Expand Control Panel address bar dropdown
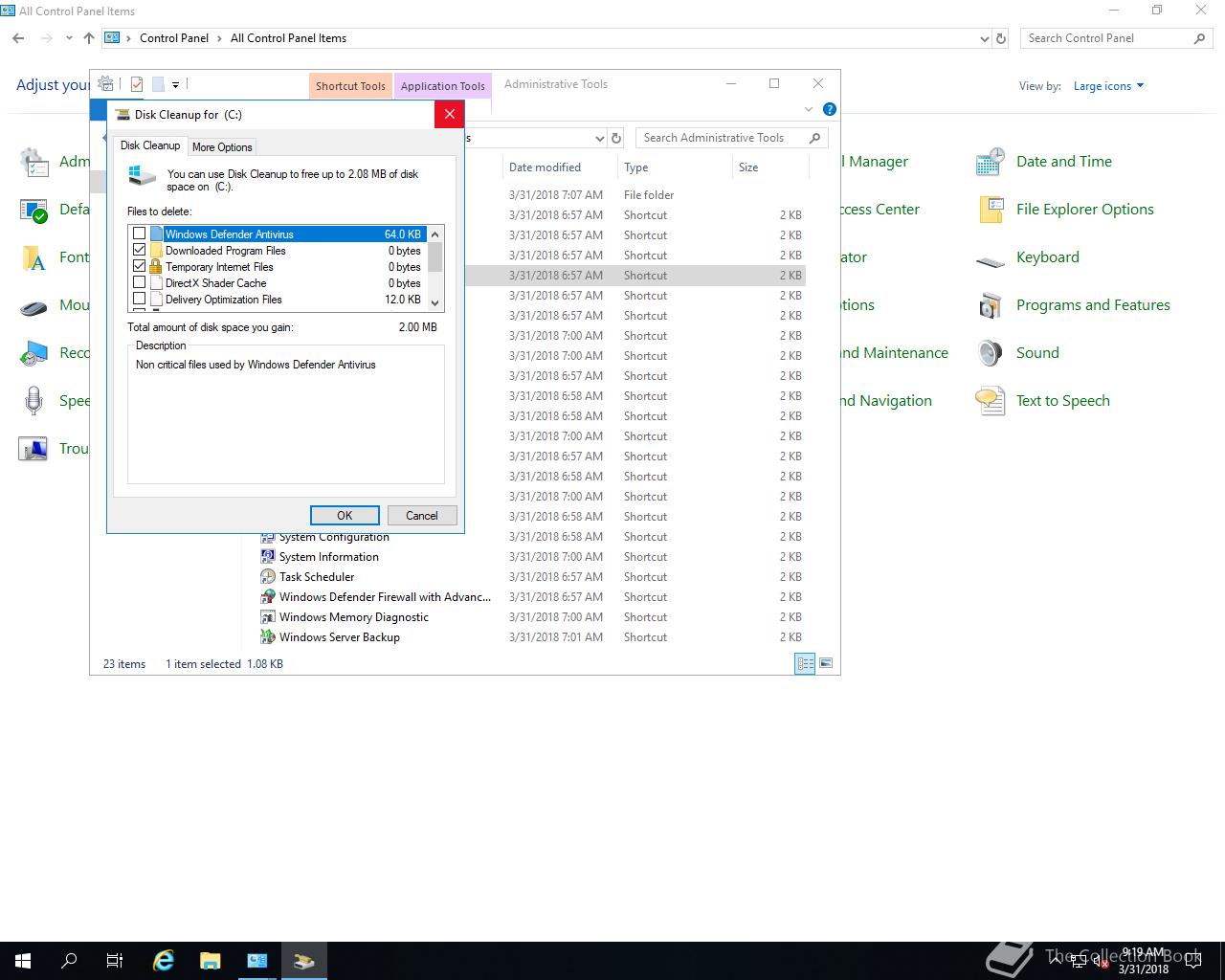This screenshot has width=1225, height=980. (x=985, y=39)
